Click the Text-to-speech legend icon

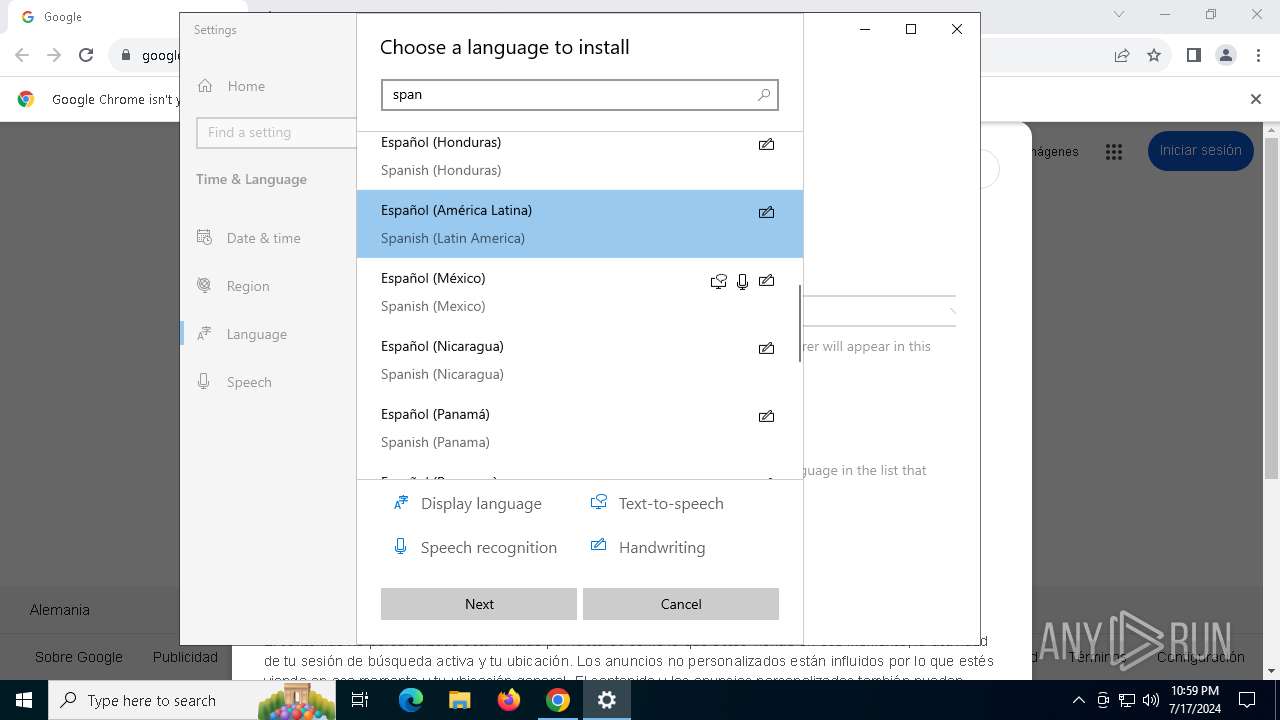[x=598, y=502]
